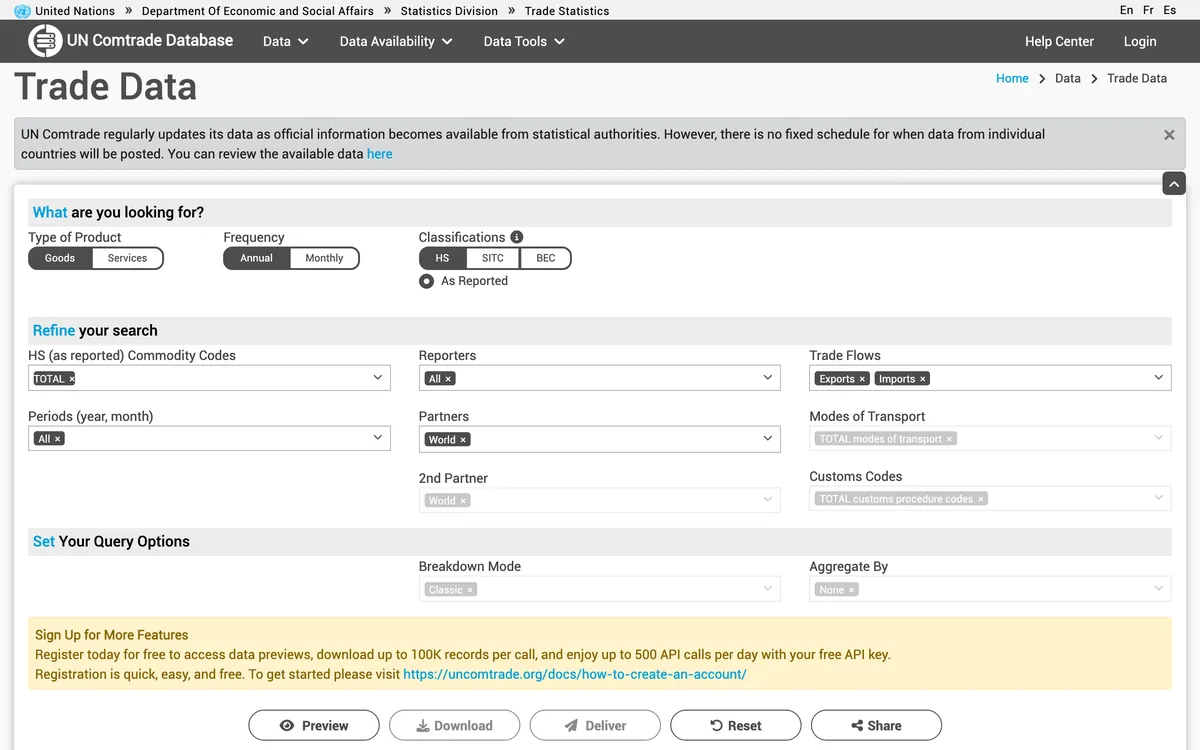Expand the Breakdown Mode dropdown
The width and height of the screenshot is (1200, 750).
[768, 589]
